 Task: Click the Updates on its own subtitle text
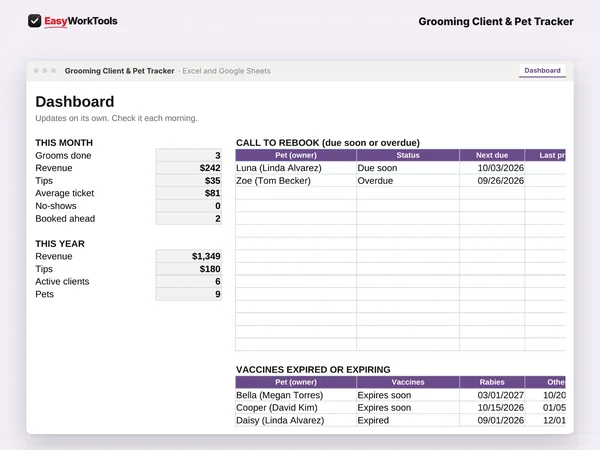coord(116,118)
